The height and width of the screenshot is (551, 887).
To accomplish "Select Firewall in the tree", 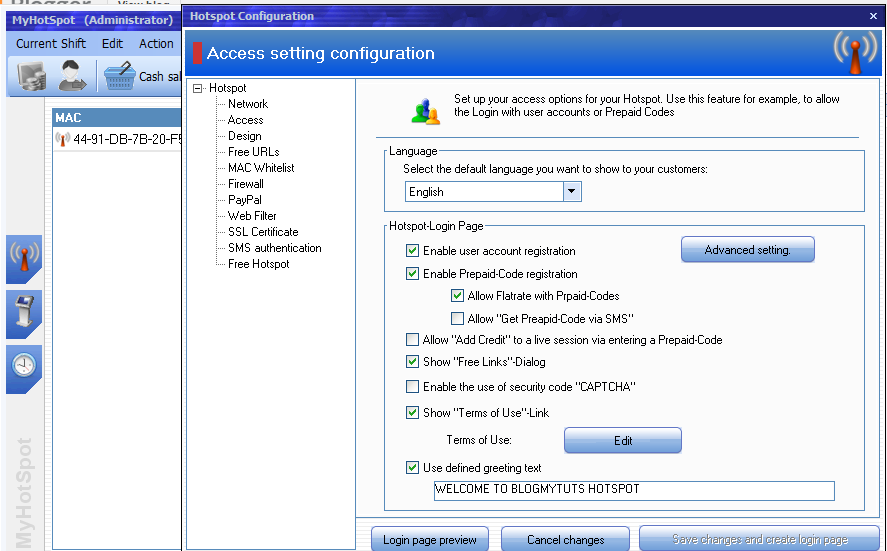I will [246, 184].
